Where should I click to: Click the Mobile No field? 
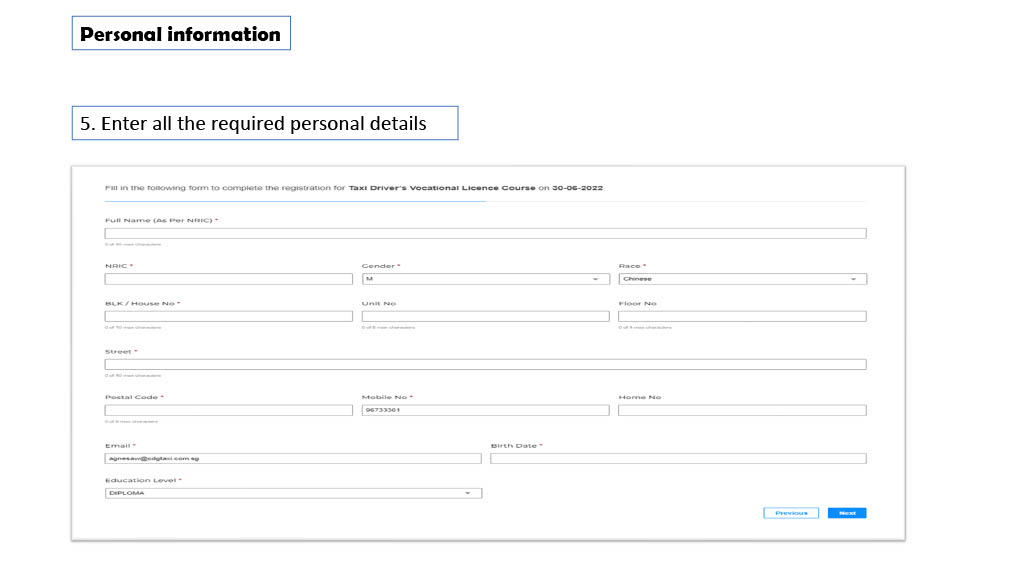tap(485, 410)
